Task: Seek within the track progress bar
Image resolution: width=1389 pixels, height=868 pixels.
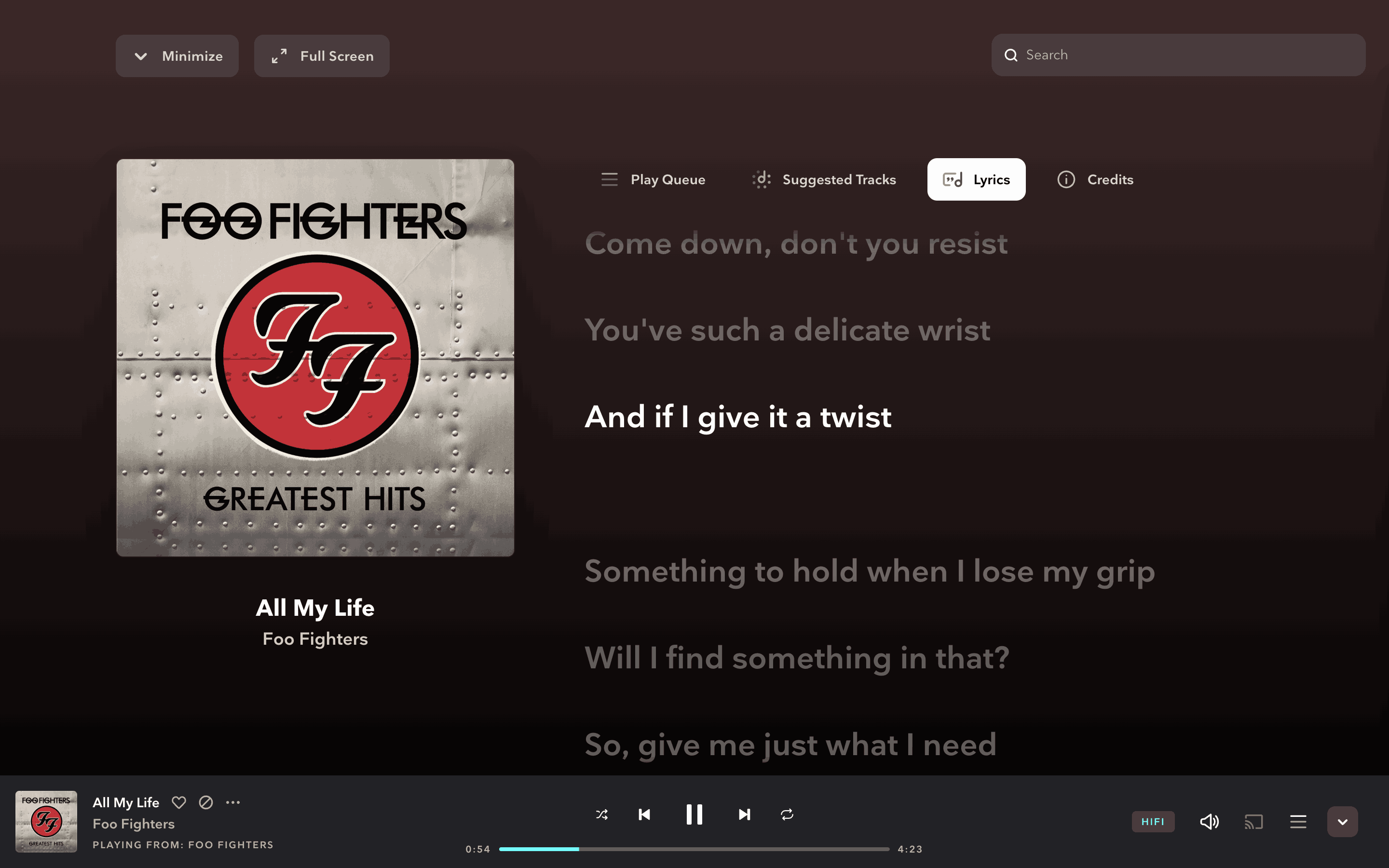Action: tap(694, 849)
